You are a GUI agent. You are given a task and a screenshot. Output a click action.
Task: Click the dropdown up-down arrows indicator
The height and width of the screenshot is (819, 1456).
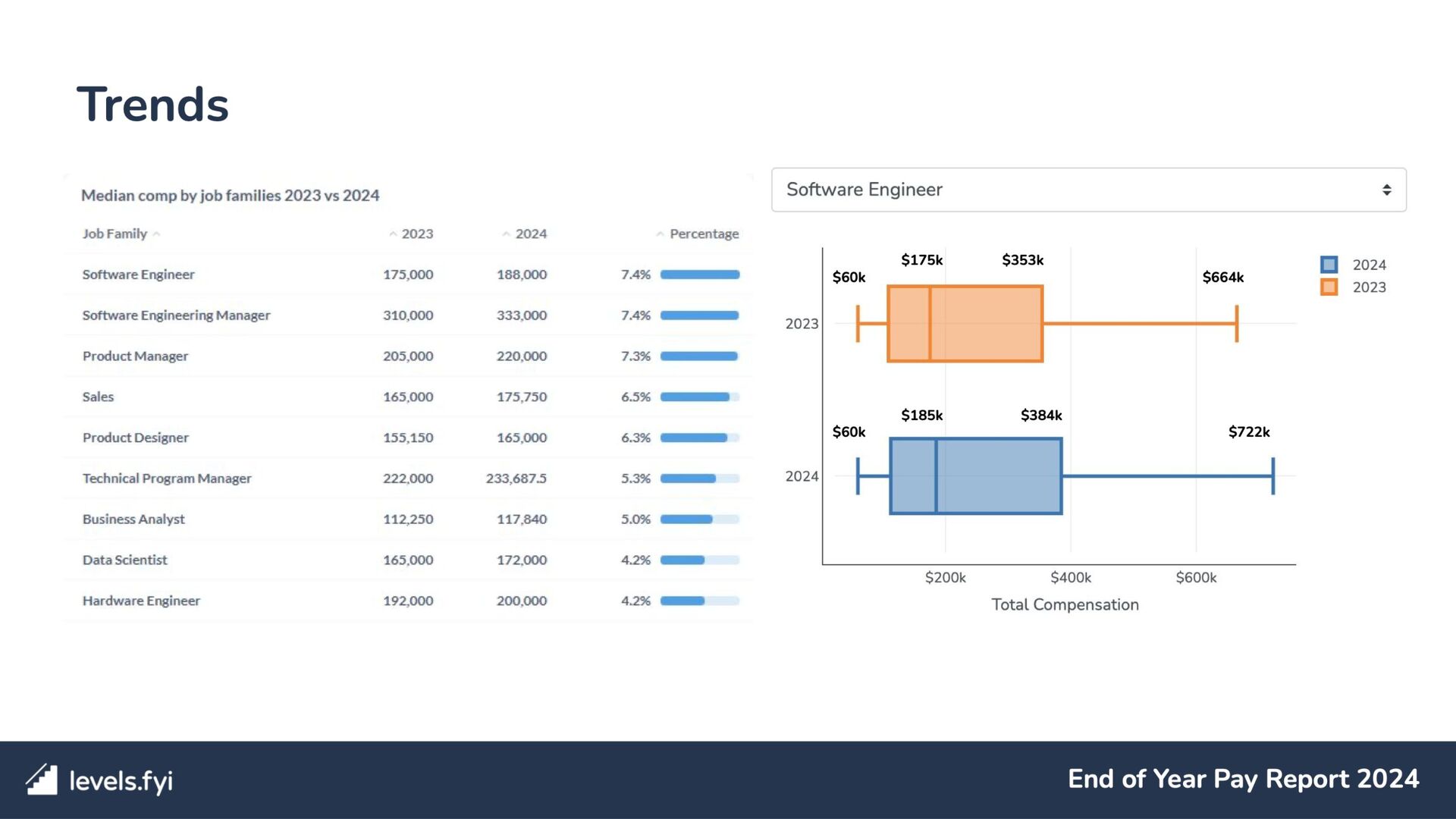(x=1386, y=190)
